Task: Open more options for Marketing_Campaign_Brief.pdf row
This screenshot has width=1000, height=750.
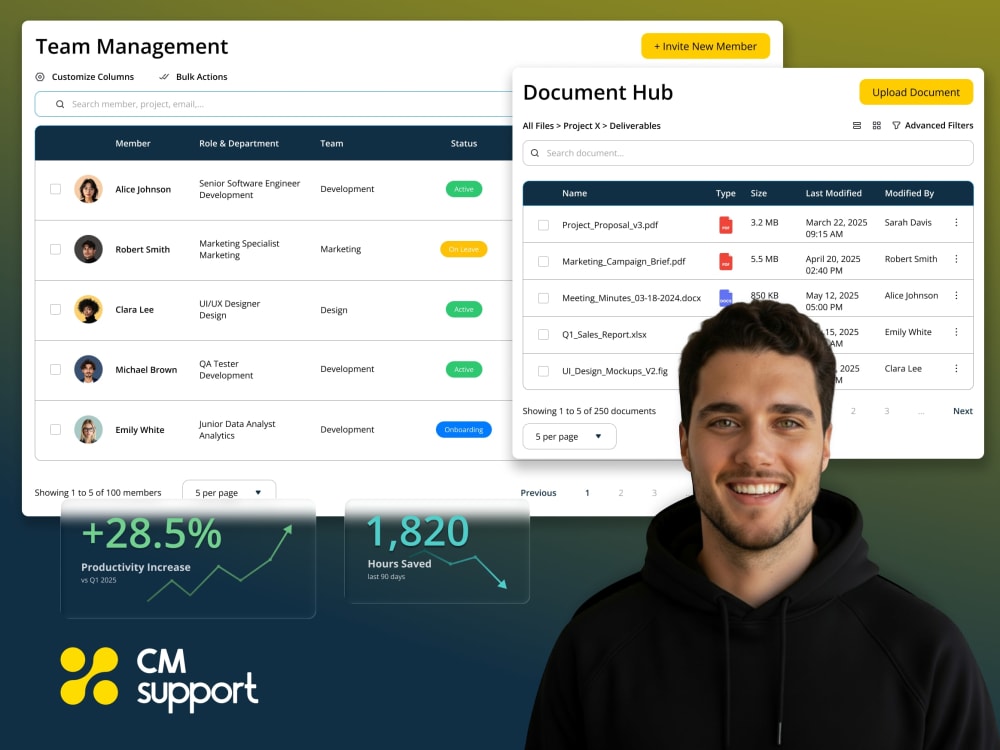Action: pyautogui.click(x=956, y=259)
